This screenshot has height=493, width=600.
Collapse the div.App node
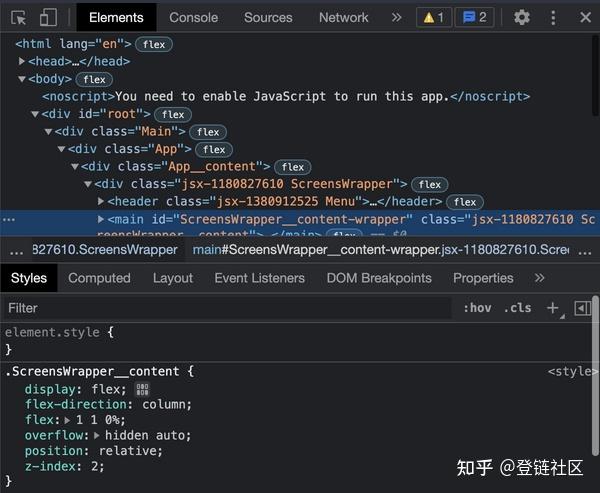coord(62,149)
